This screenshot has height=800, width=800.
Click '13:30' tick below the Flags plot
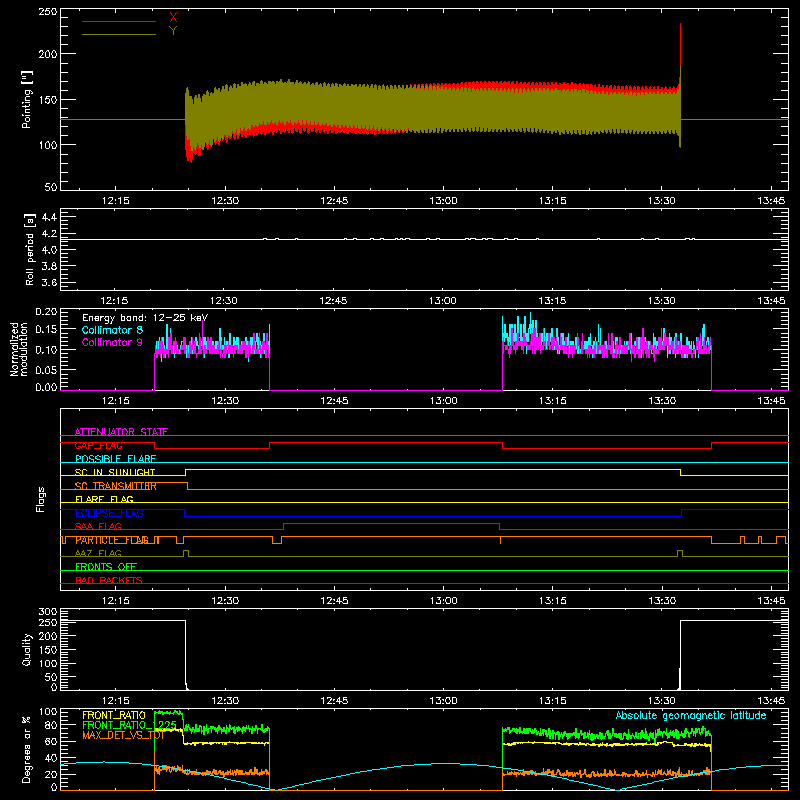[662, 601]
